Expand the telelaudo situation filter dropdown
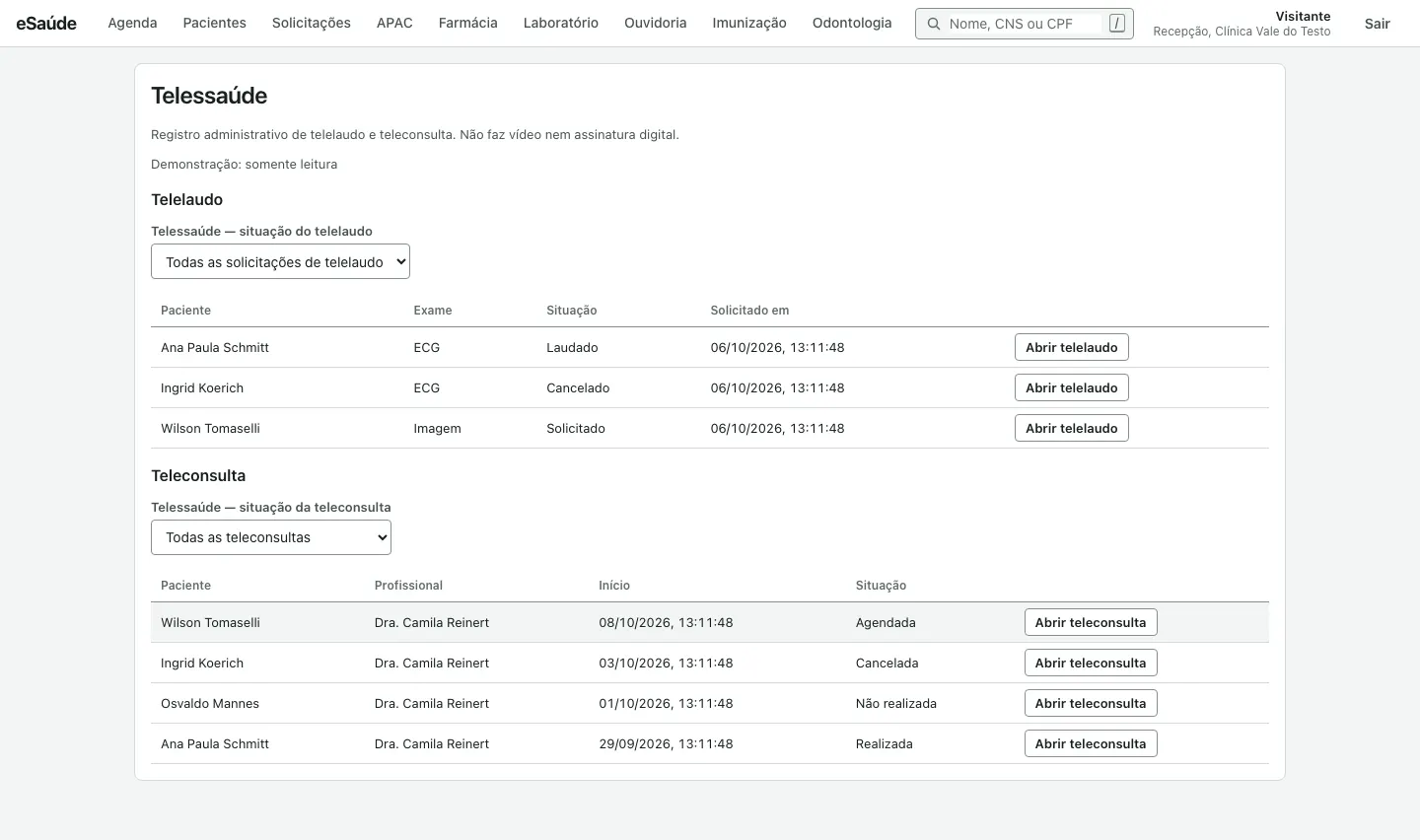1420x840 pixels. (x=280, y=262)
